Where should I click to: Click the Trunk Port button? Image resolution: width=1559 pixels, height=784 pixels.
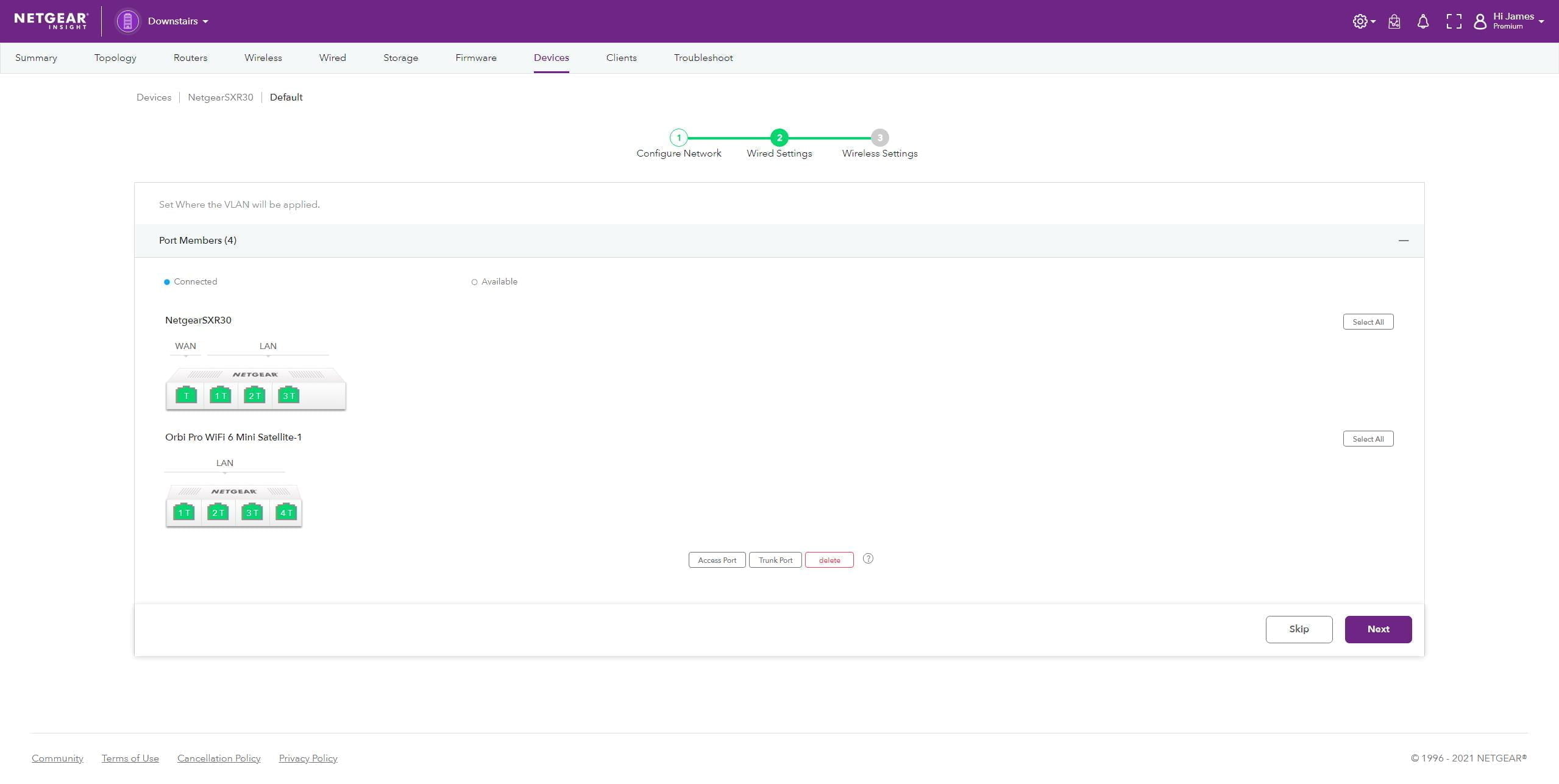point(775,560)
